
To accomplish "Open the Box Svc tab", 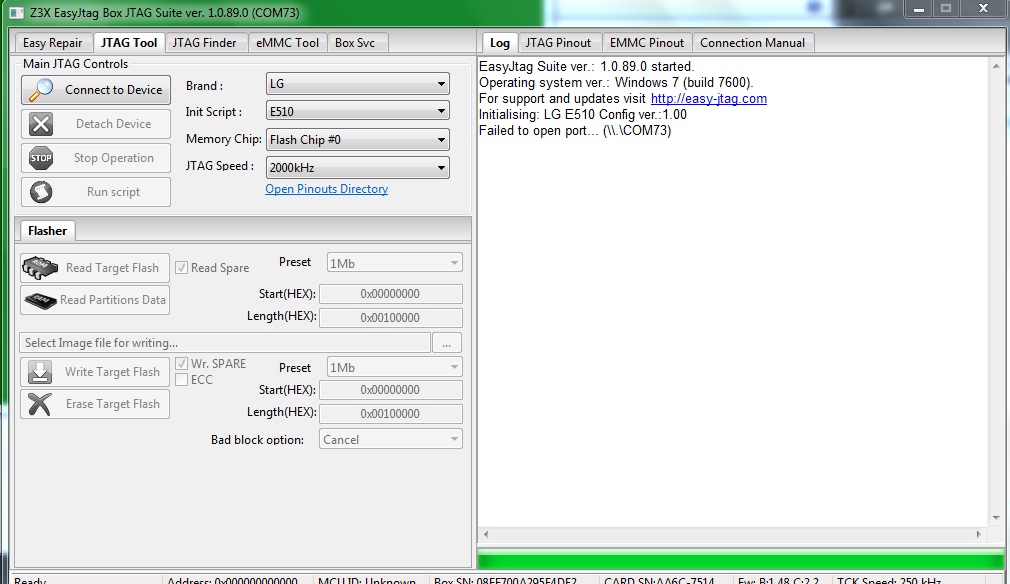I will 355,43.
